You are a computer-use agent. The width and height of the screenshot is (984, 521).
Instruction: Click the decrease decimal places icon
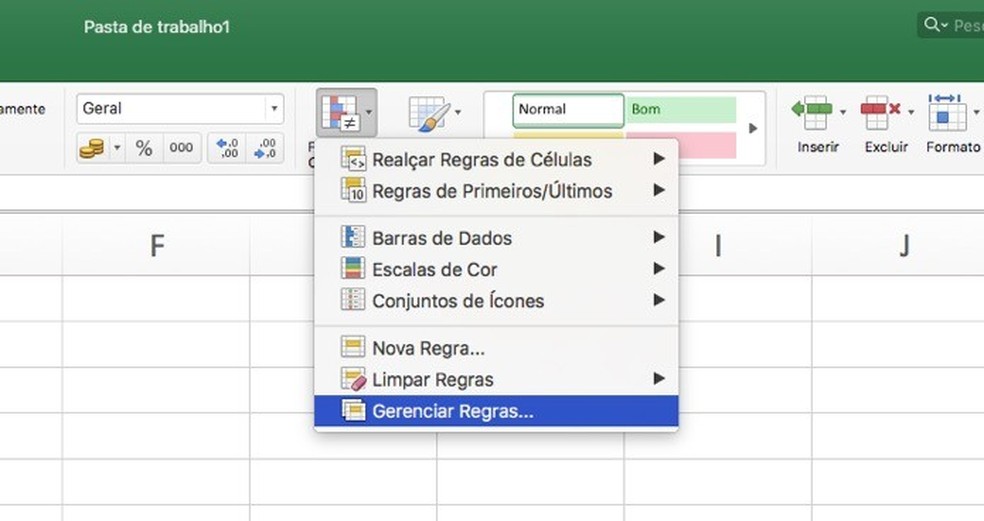coord(265,149)
